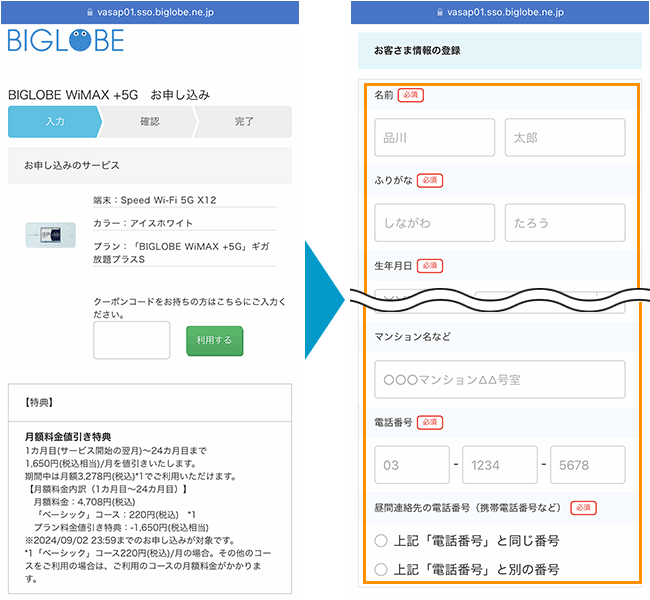
Task: Click the BIGLOBE logo
Action: click(65, 40)
